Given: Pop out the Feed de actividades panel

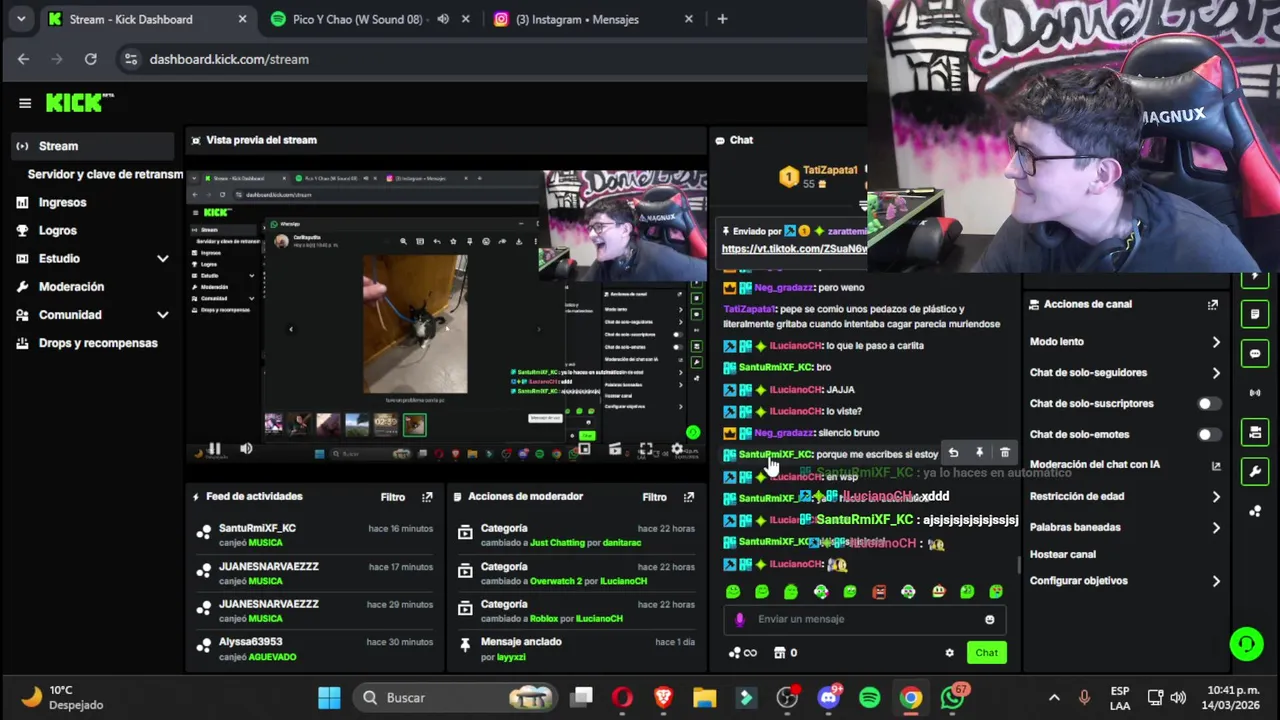Looking at the screenshot, I should (427, 497).
